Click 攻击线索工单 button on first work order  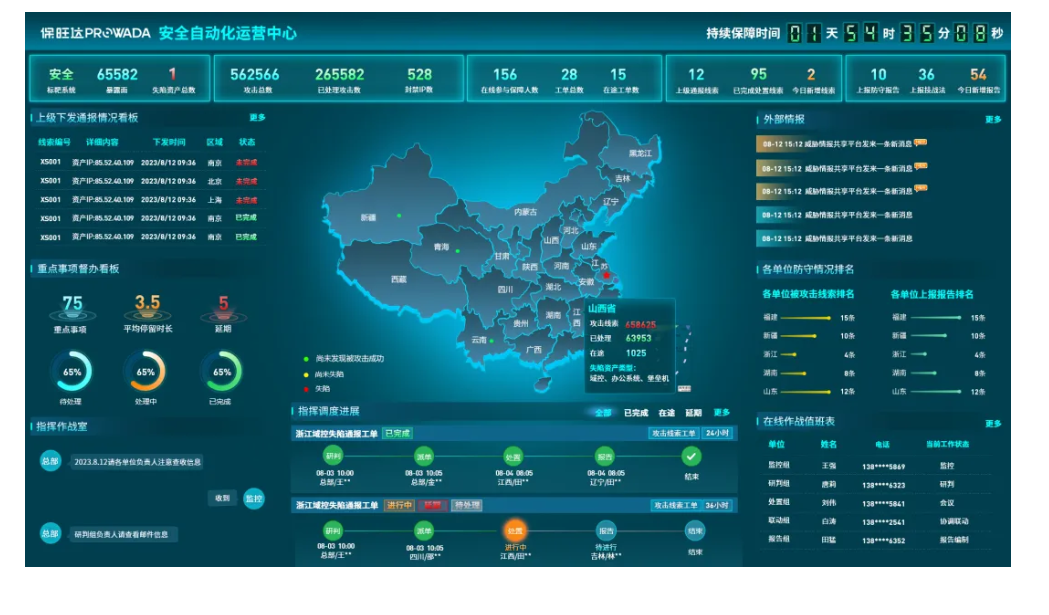click(674, 433)
